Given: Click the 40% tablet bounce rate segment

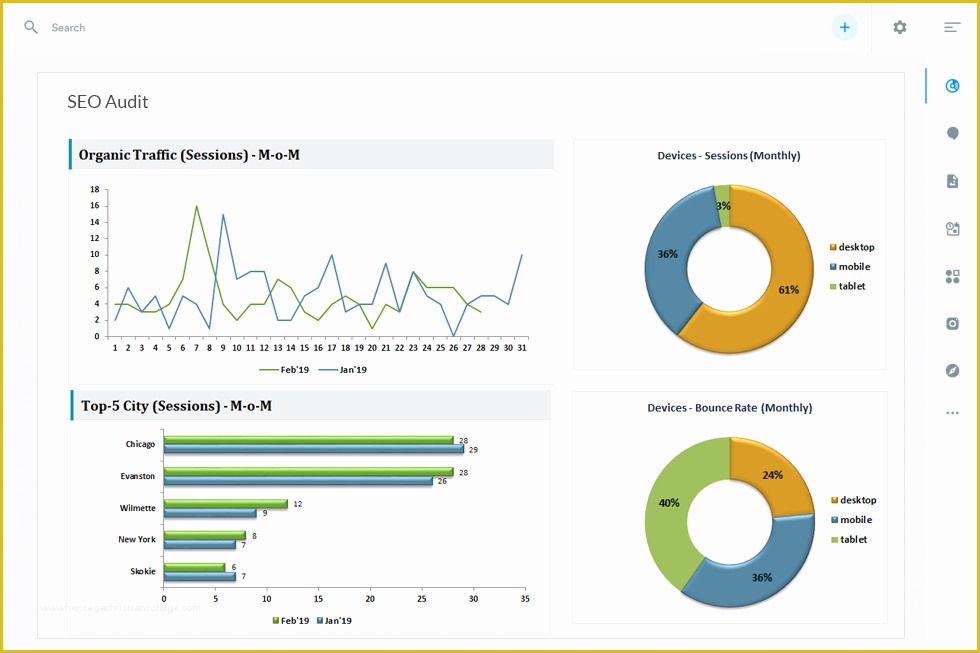Looking at the screenshot, I should (668, 503).
